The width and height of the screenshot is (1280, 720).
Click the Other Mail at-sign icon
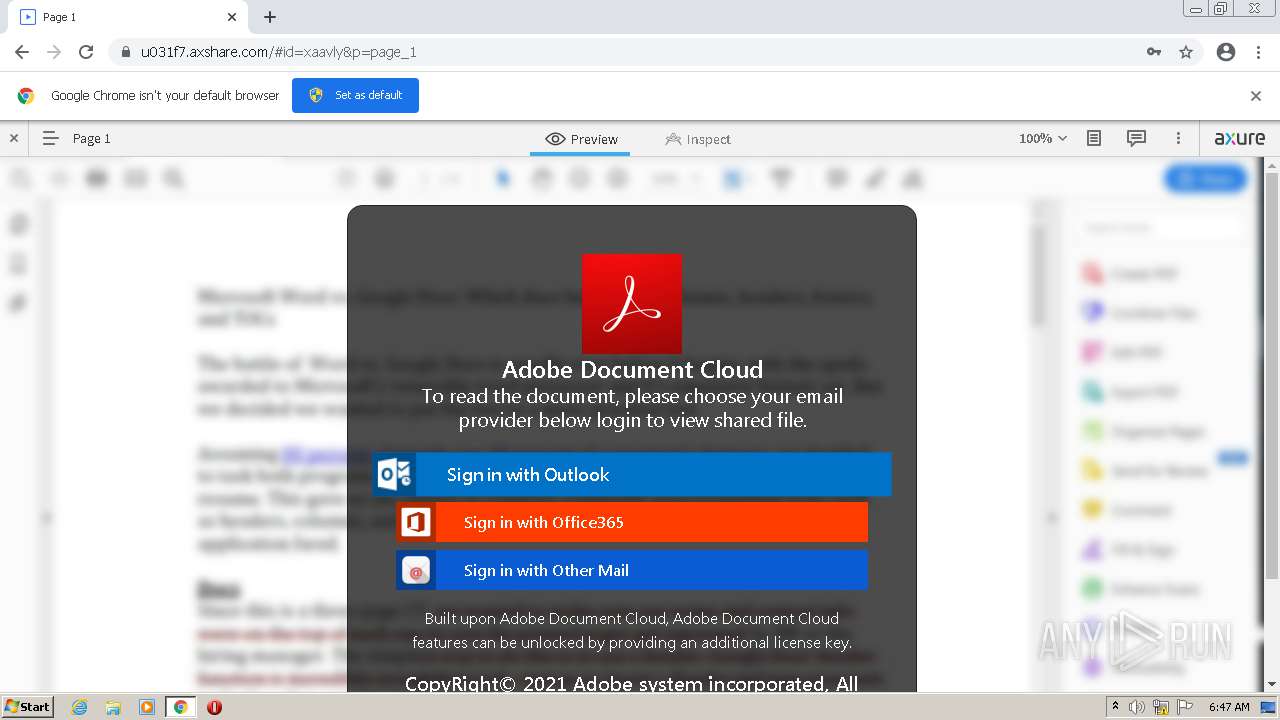pos(416,571)
